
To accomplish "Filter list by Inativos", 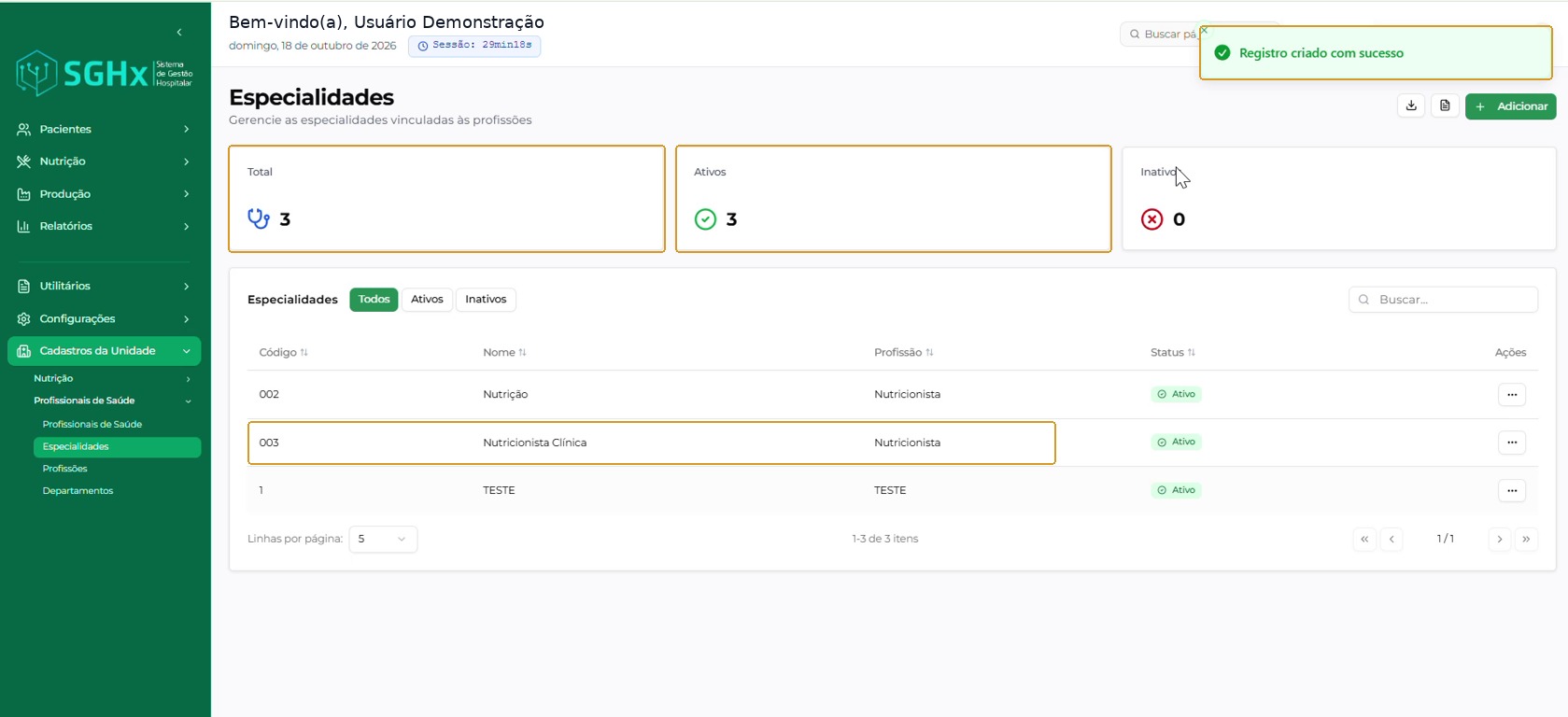I will [486, 299].
